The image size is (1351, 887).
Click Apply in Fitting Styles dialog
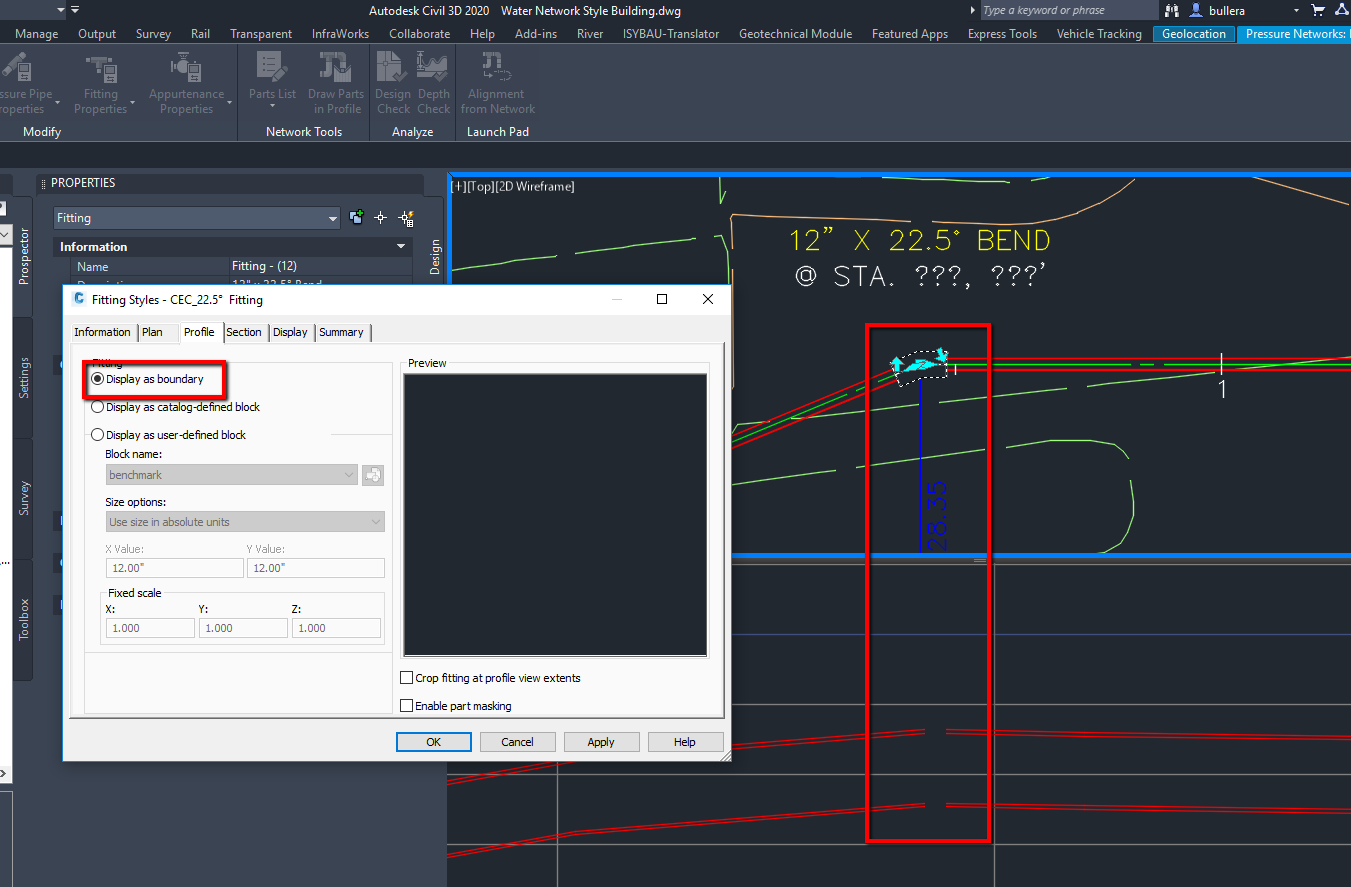601,742
